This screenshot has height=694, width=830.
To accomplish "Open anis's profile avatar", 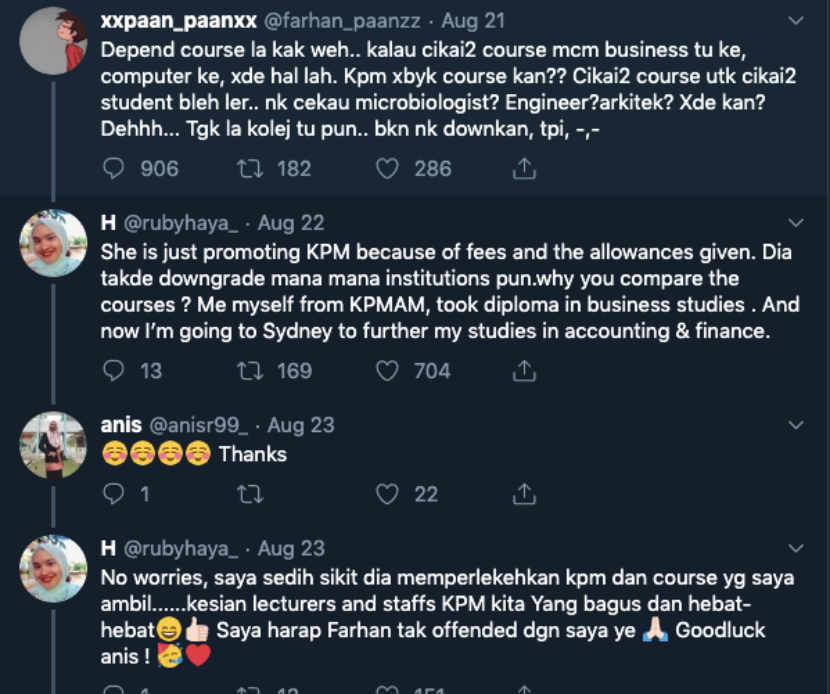I will pos(54,445).
